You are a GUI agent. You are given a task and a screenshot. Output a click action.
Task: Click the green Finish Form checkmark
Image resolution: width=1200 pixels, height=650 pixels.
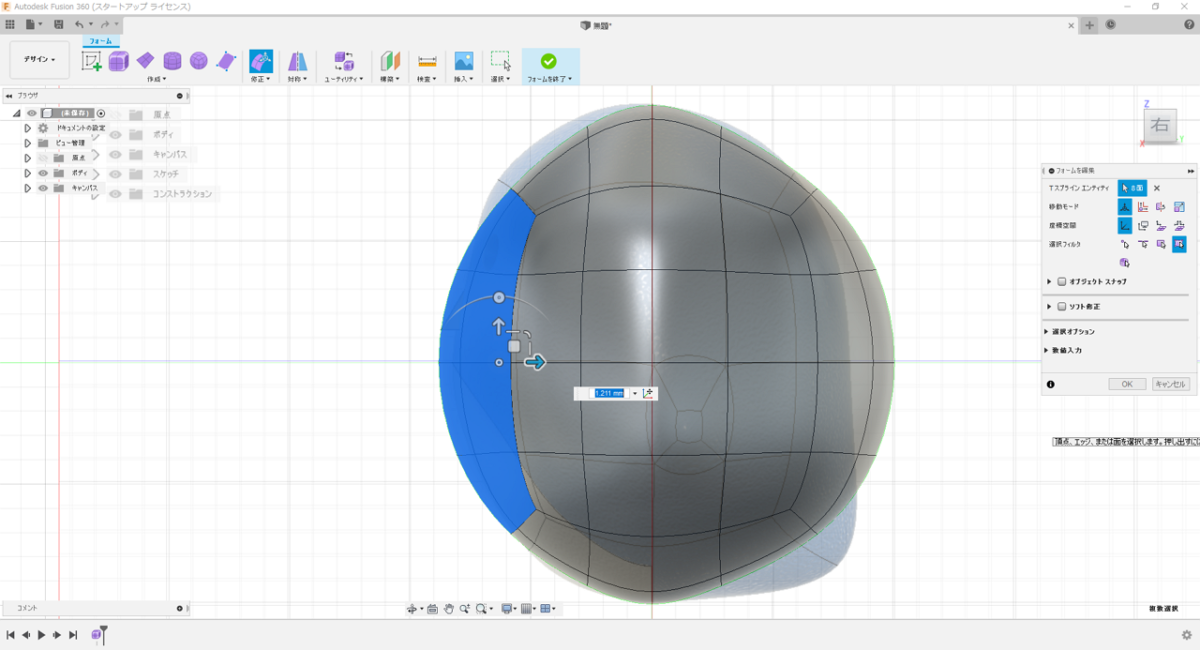point(548,61)
